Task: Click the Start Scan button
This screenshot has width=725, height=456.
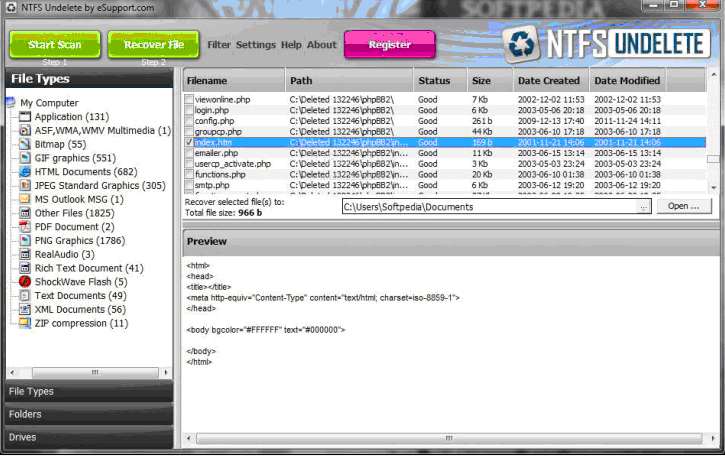Action: [x=55, y=44]
